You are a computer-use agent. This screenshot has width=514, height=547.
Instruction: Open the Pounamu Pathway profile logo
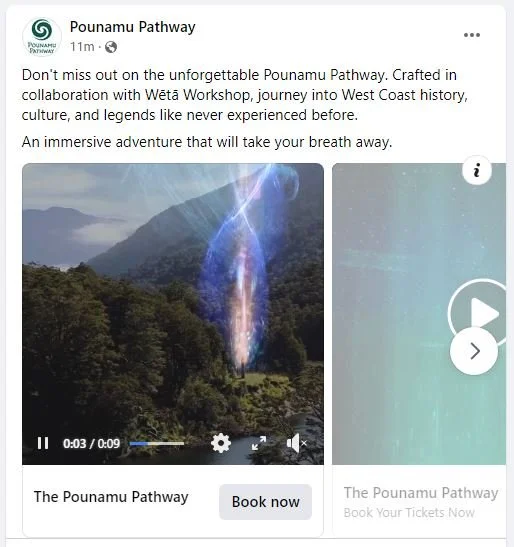[42, 36]
